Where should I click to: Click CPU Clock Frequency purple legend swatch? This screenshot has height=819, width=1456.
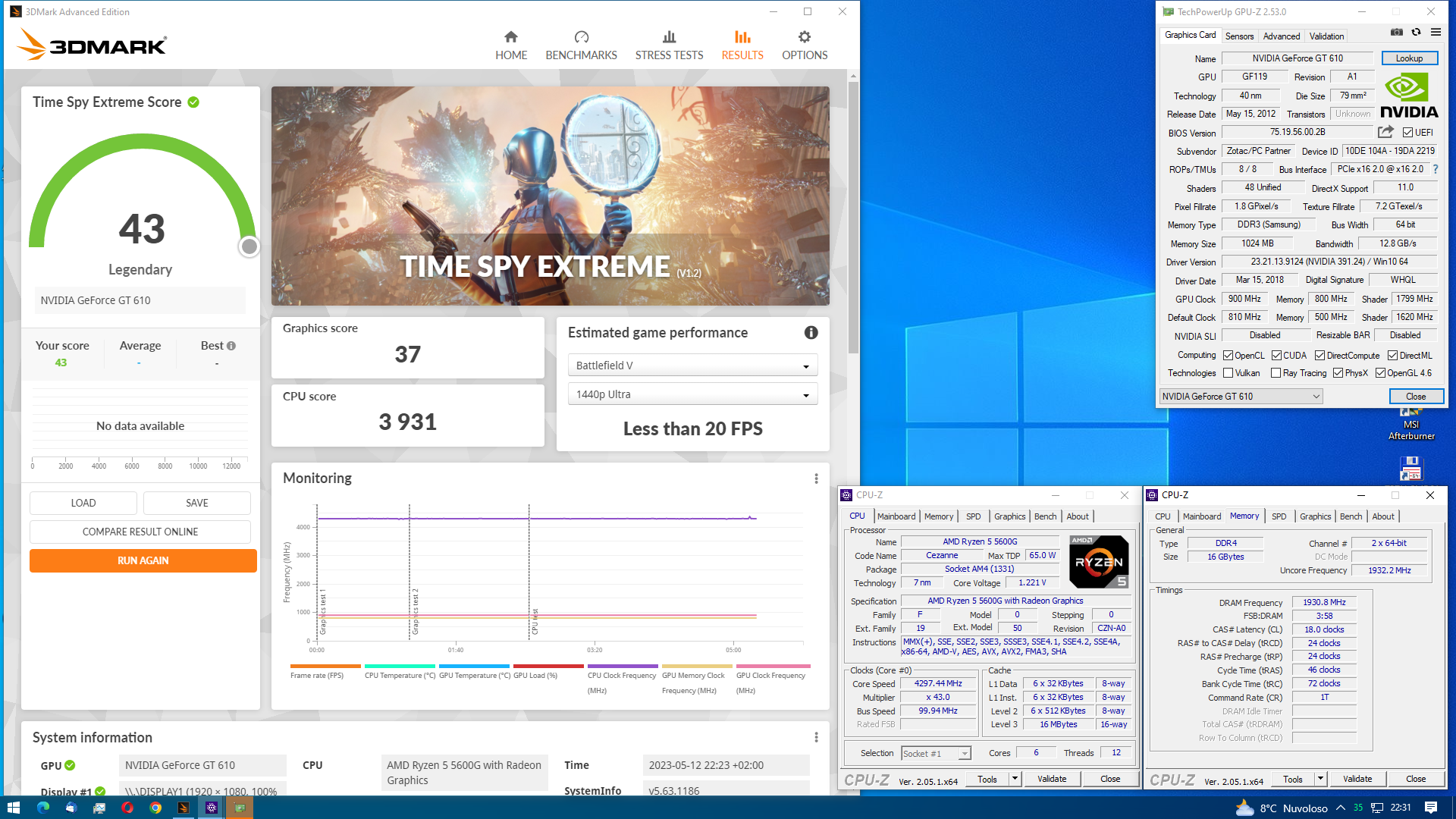pyautogui.click(x=623, y=667)
